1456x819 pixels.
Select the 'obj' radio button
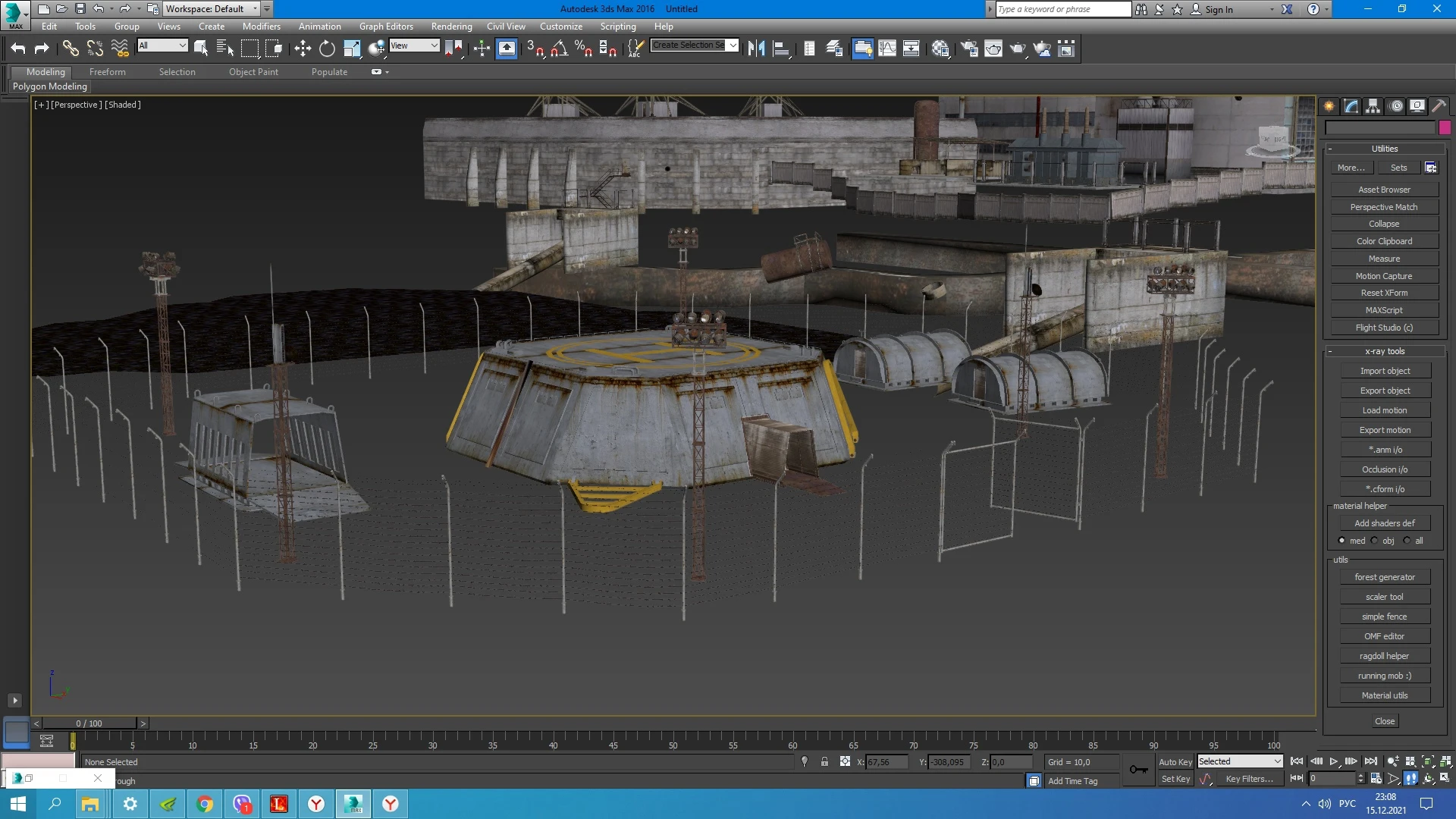coord(1375,541)
